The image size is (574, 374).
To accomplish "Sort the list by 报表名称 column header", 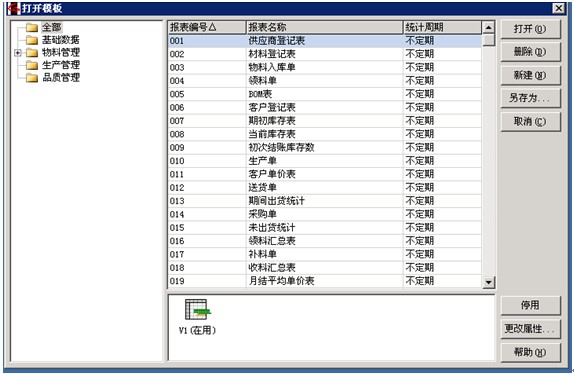I will [324, 27].
